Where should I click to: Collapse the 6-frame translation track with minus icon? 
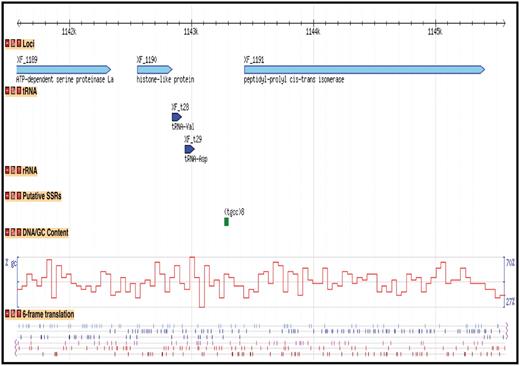(x=7, y=314)
